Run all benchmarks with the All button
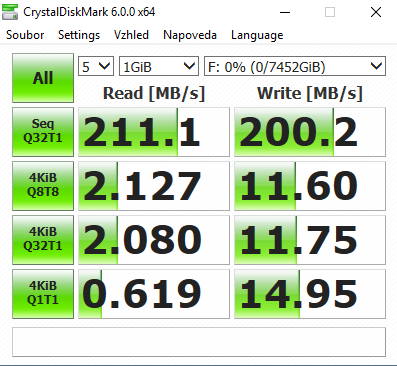Screen dimensions: 397x366 tap(43, 78)
